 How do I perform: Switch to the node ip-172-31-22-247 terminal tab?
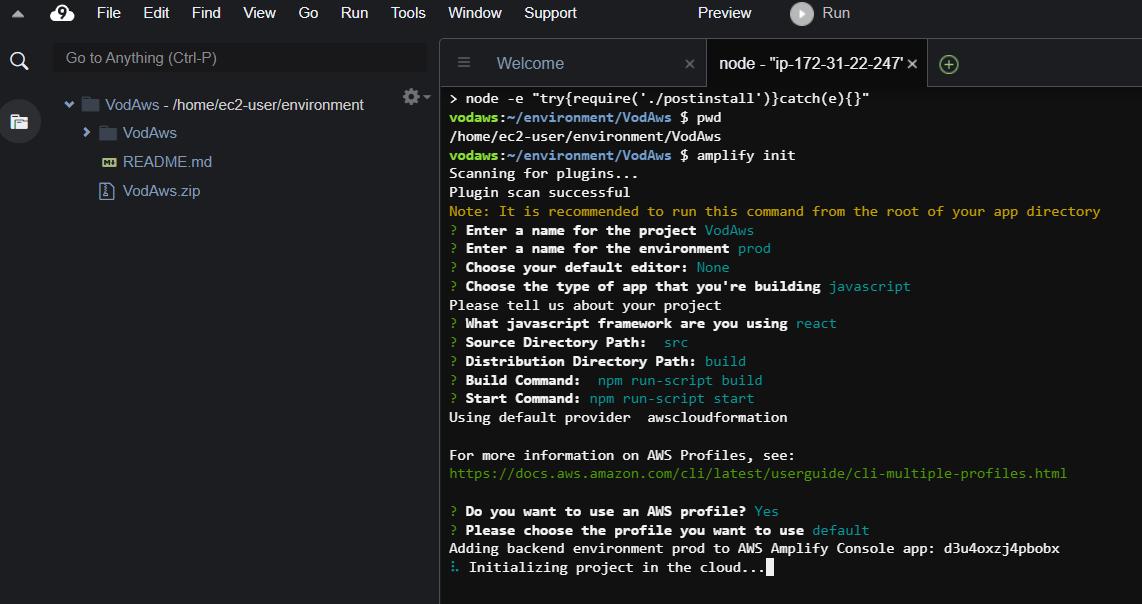pyautogui.click(x=811, y=63)
